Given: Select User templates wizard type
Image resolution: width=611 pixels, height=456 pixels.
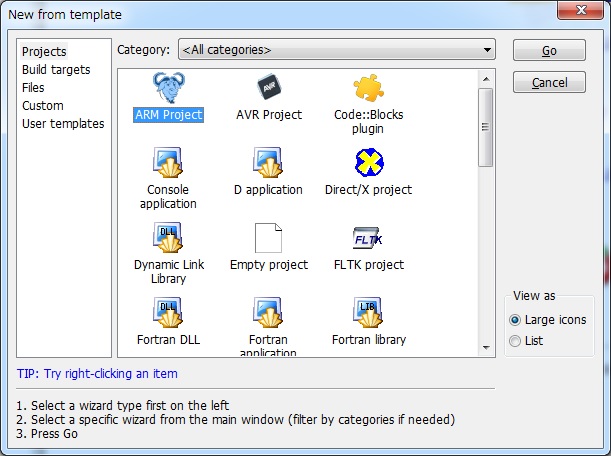Looking at the screenshot, I should 63,124.
